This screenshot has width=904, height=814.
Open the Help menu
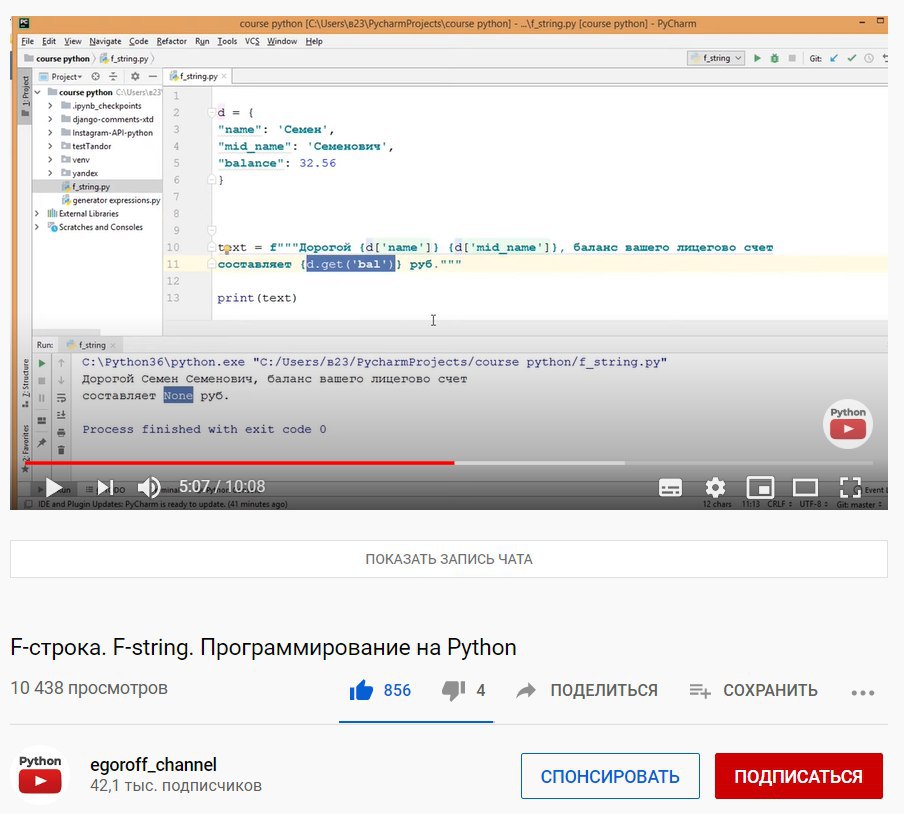314,42
